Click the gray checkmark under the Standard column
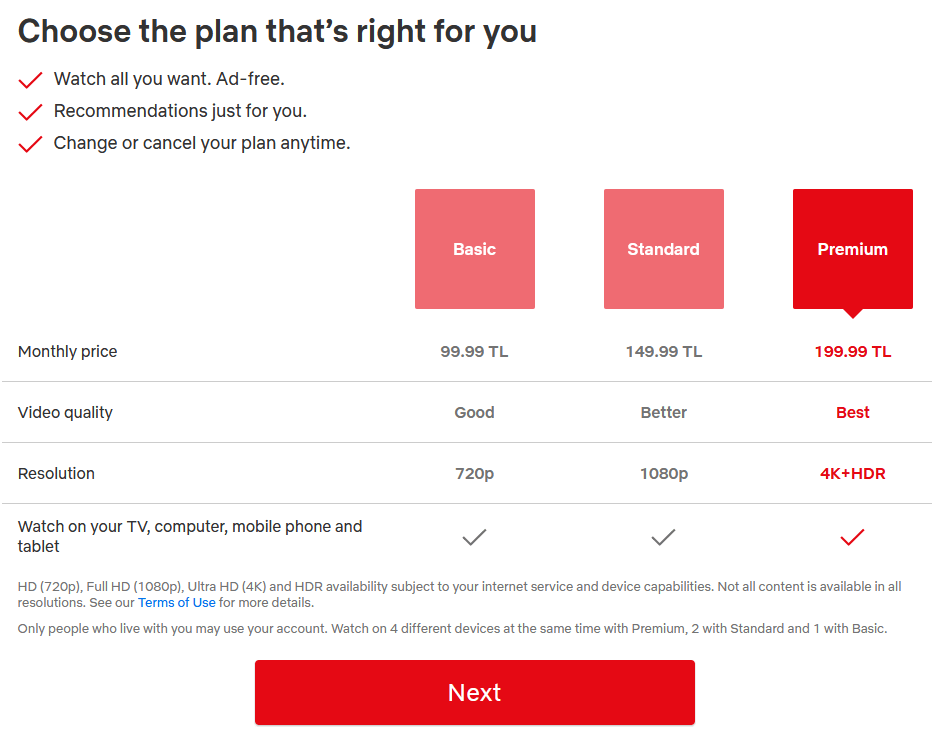 [x=663, y=536]
